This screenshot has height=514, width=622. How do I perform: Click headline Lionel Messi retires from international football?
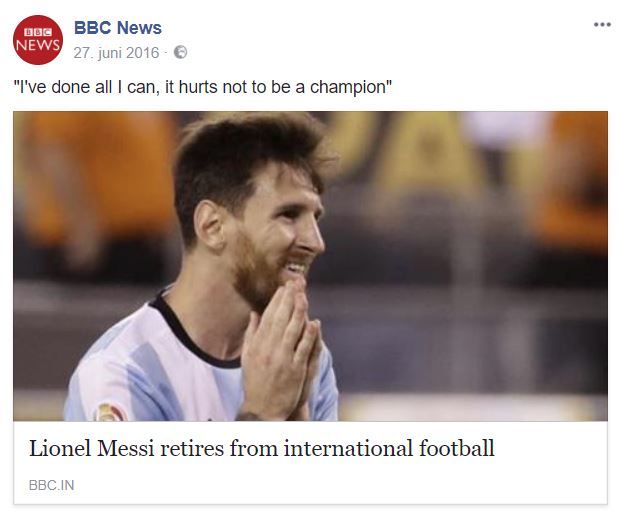(x=261, y=448)
